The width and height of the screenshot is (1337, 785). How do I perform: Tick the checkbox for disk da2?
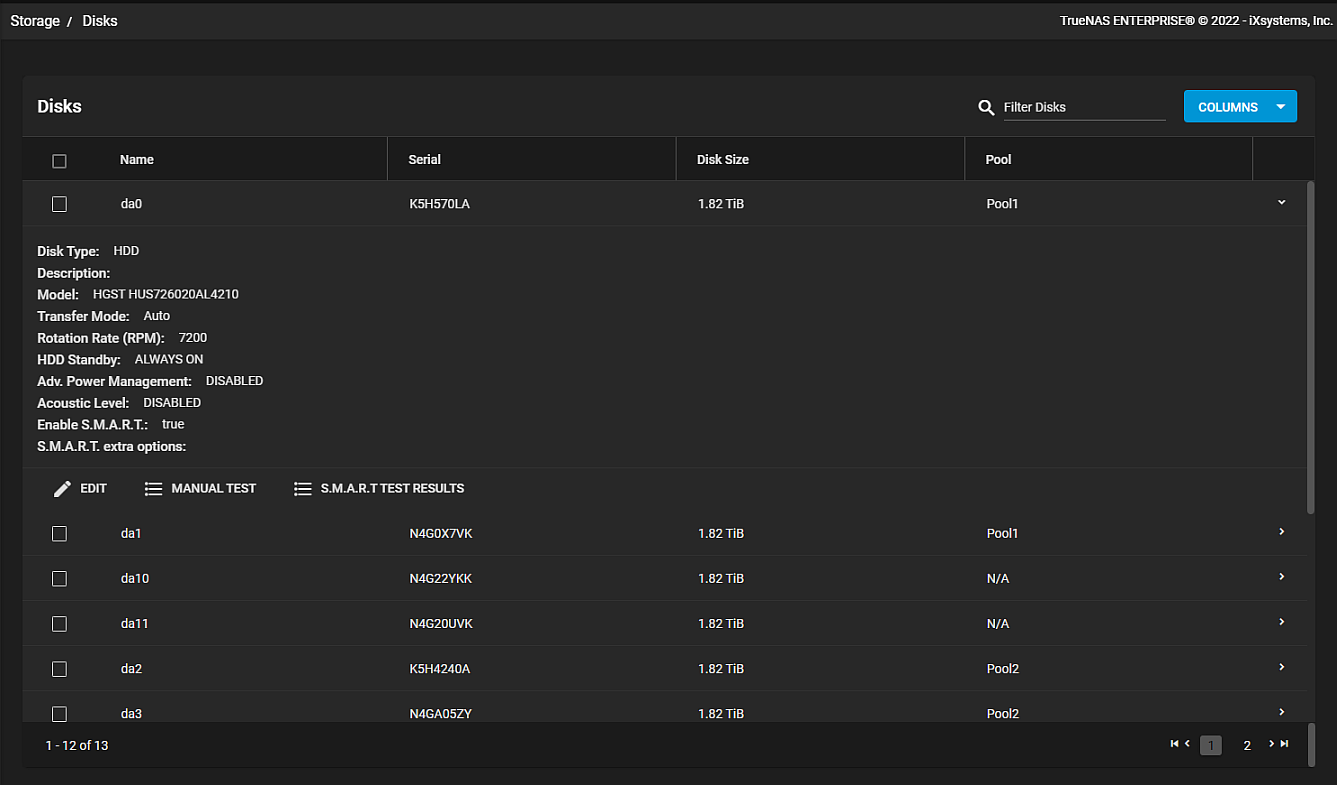point(59,669)
